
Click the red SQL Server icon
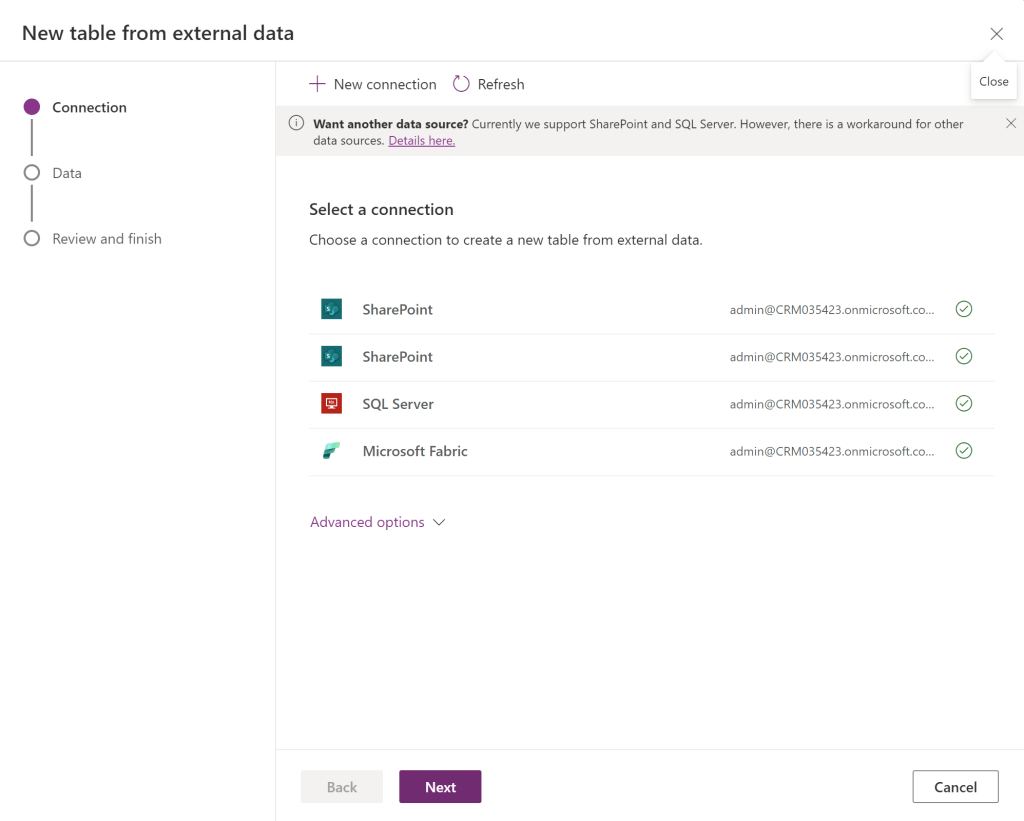pyautogui.click(x=331, y=404)
